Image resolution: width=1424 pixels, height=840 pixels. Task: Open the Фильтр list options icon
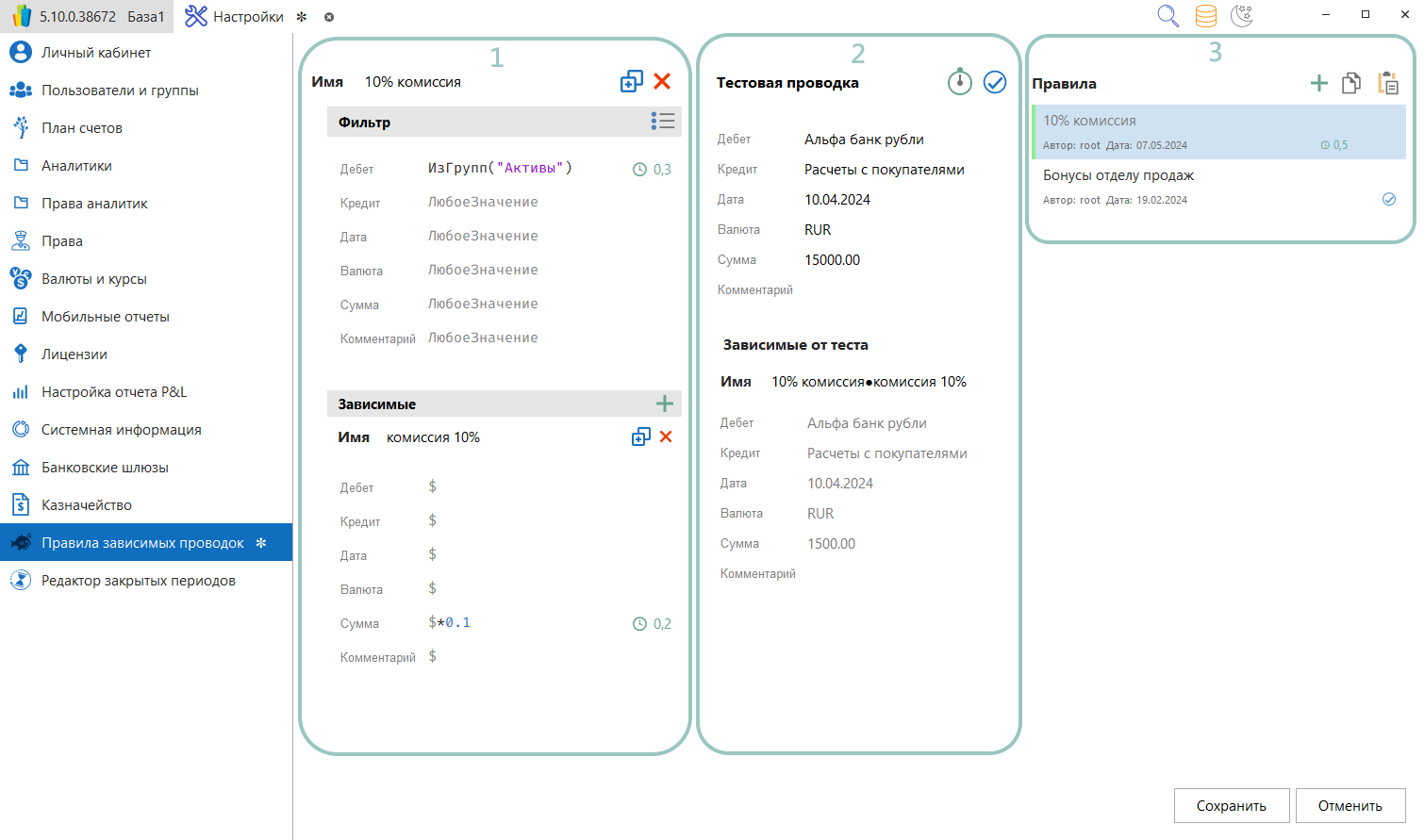coord(662,121)
